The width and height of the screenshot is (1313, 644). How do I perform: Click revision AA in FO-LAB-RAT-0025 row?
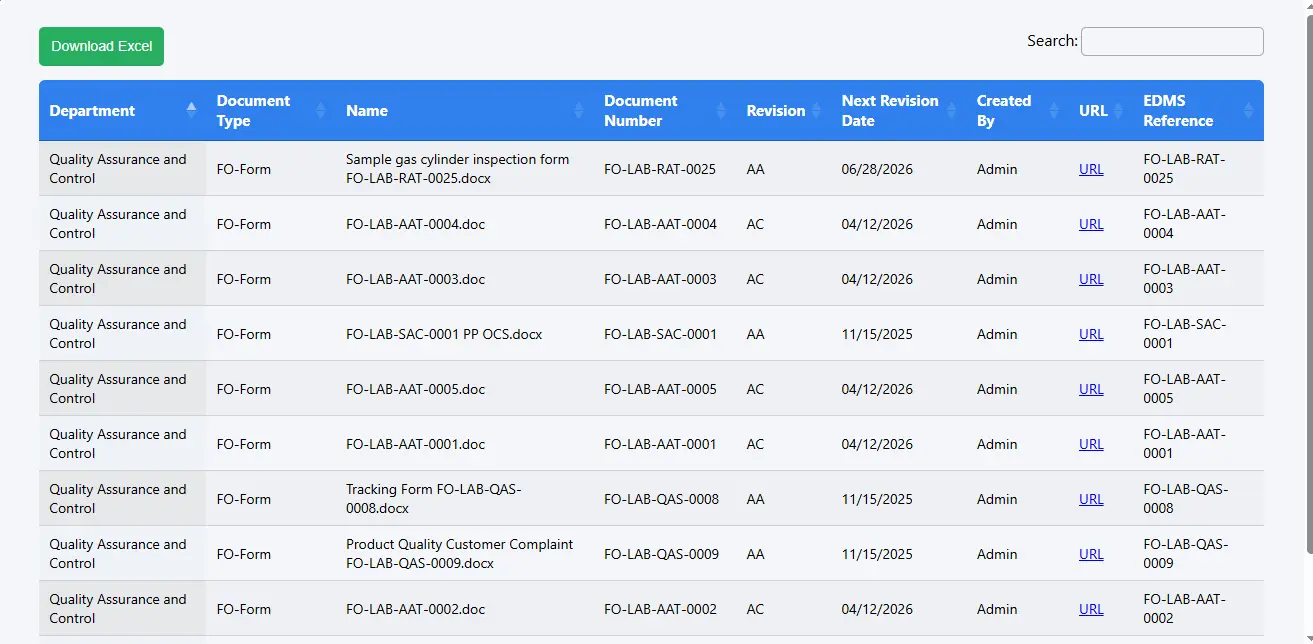[755, 169]
